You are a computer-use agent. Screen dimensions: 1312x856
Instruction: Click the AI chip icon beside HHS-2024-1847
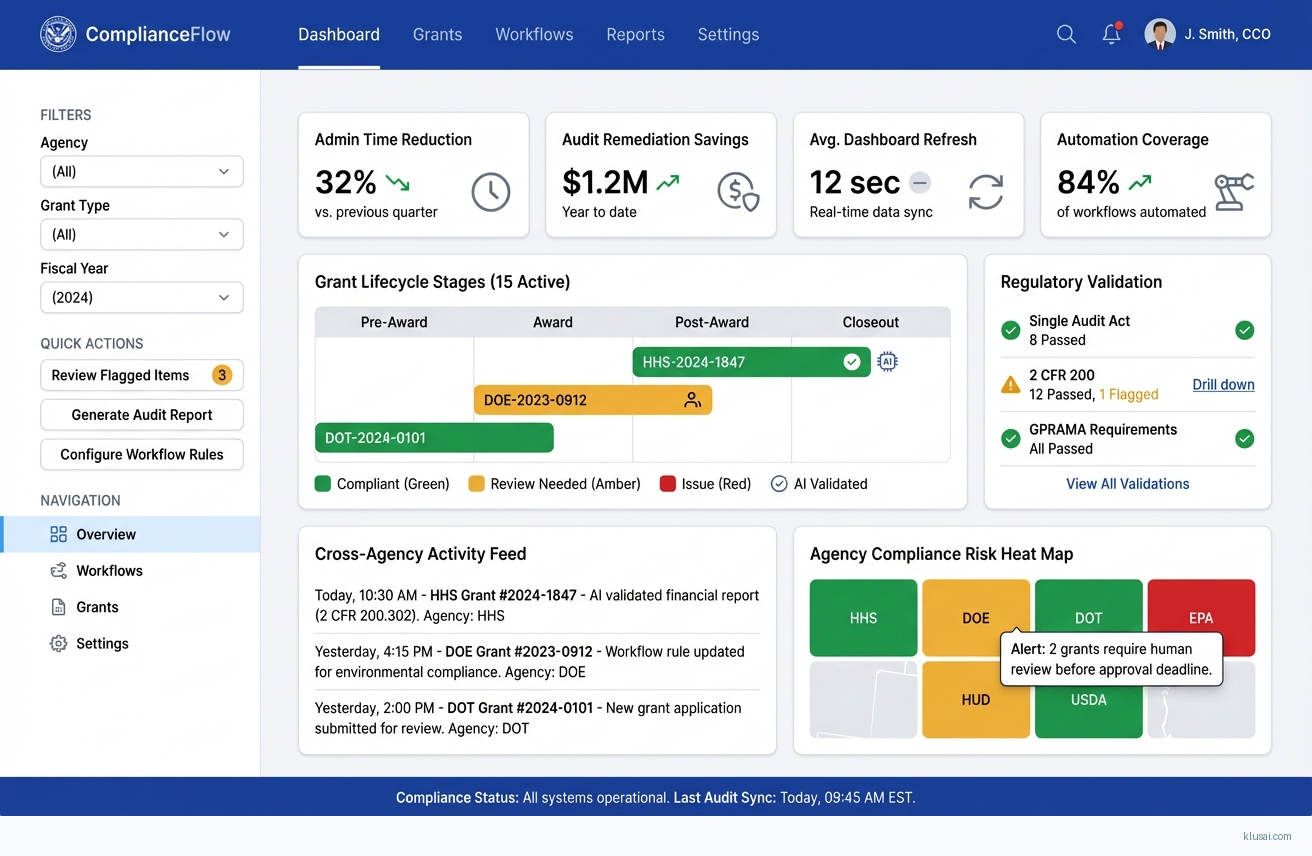coord(887,362)
